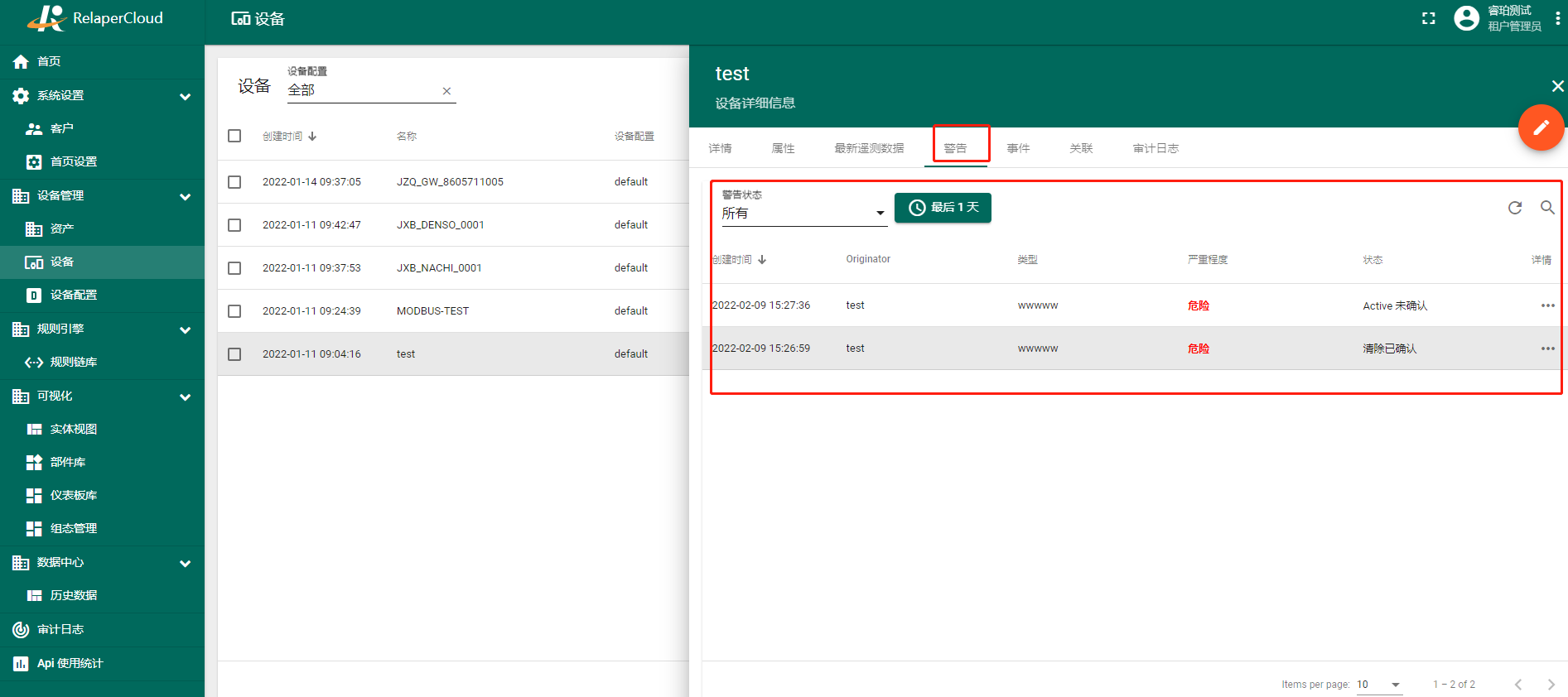Open the 首页 sidebar menu item
This screenshot has height=697, width=1568.
click(x=102, y=61)
